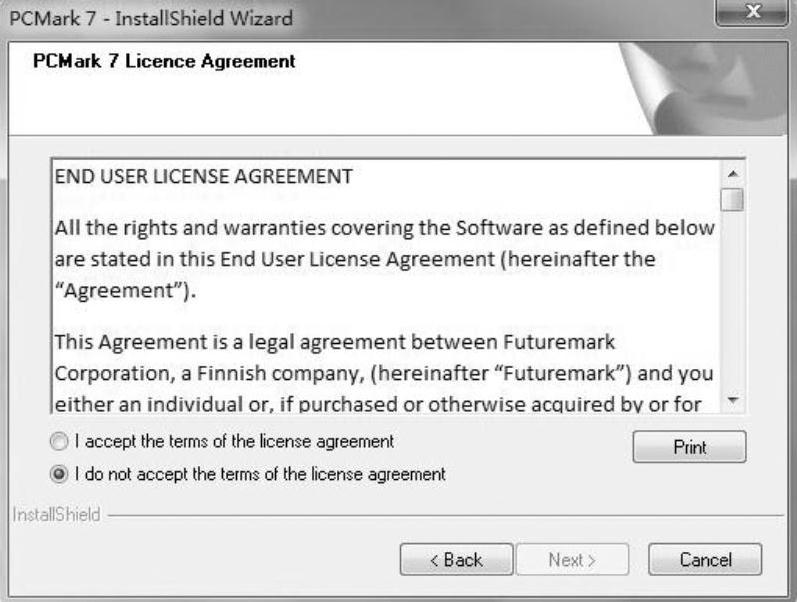Click the 'All the rights and warranties' paragraph
797x602 pixels.
tap(385, 228)
